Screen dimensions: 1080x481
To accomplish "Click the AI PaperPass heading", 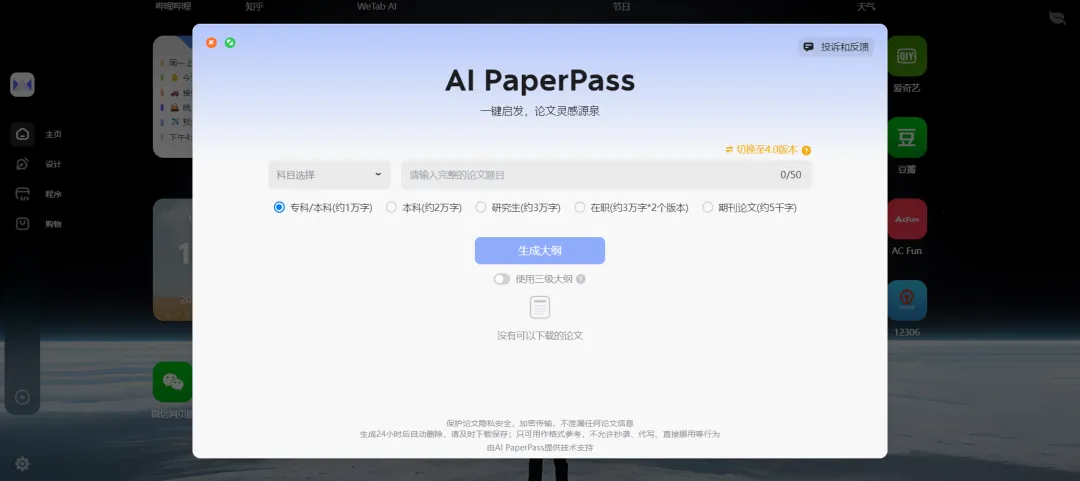I will pyautogui.click(x=540, y=81).
